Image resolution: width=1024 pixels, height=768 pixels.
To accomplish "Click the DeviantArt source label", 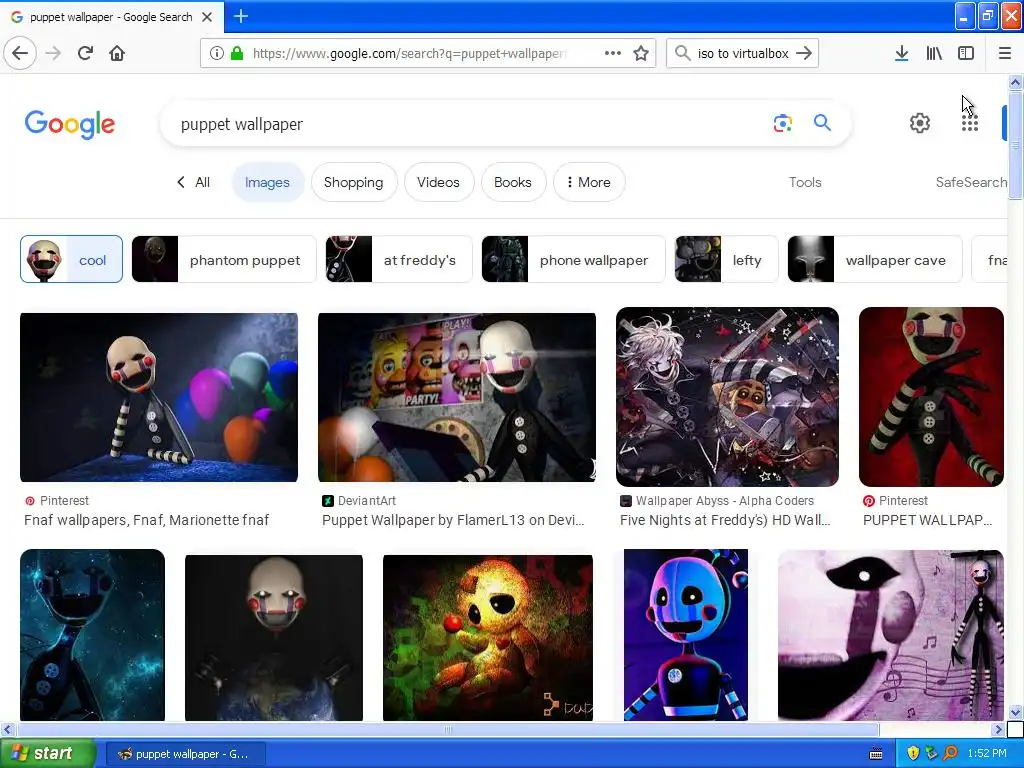I will click(x=366, y=500).
